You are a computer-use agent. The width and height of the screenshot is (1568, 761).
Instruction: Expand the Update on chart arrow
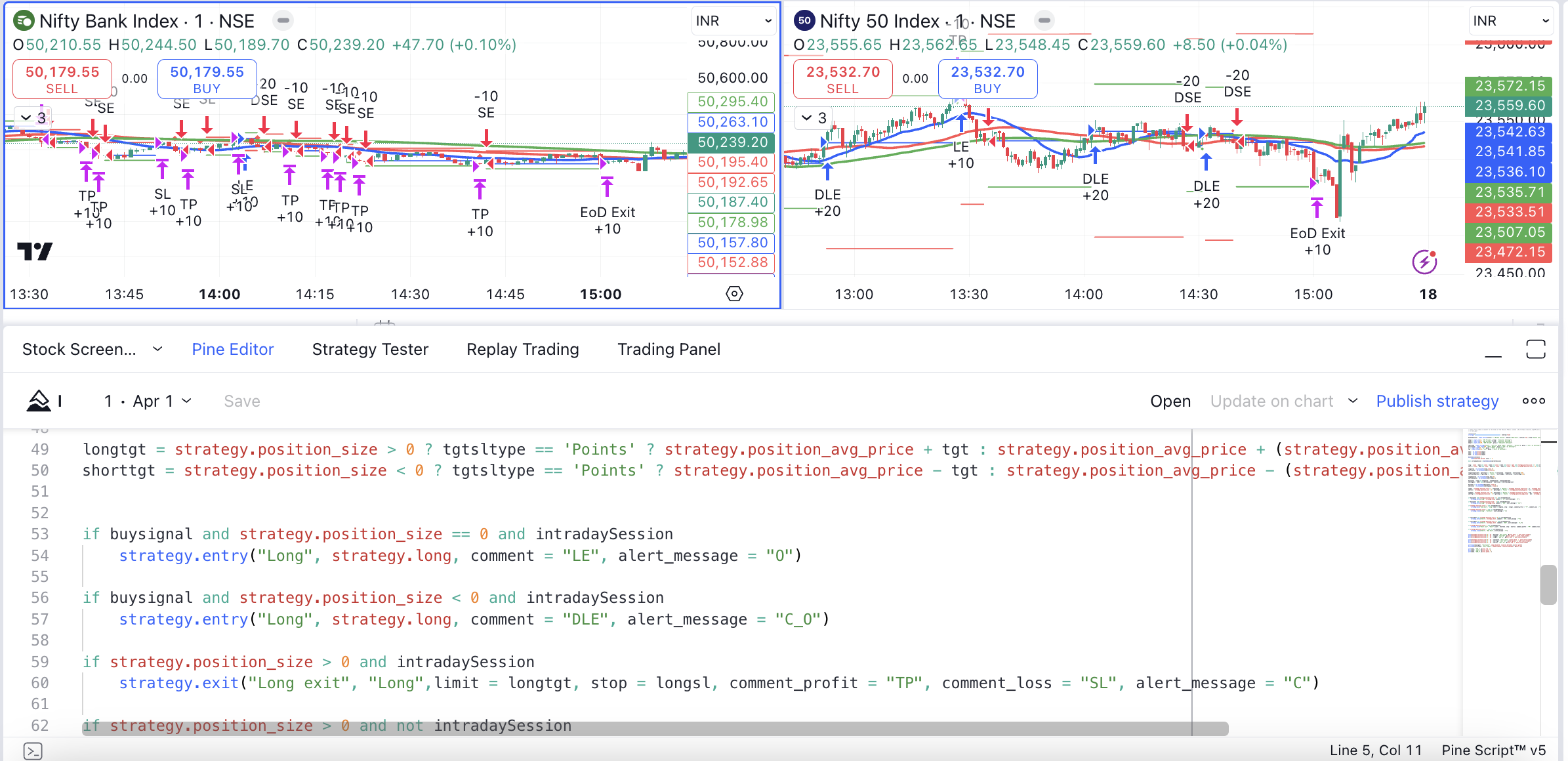[x=1353, y=401]
